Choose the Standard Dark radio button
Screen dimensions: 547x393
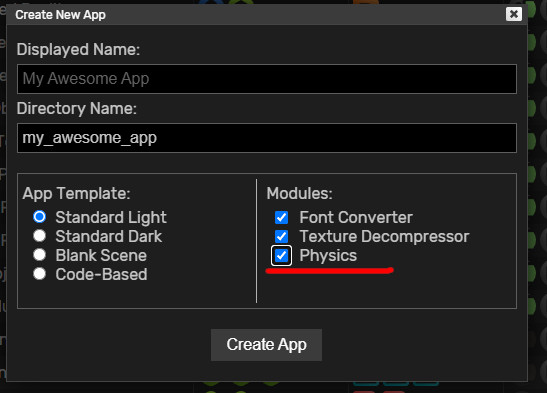coord(39,236)
